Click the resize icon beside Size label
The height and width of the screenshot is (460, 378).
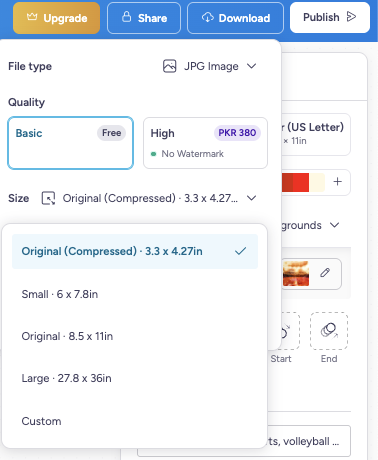48,198
